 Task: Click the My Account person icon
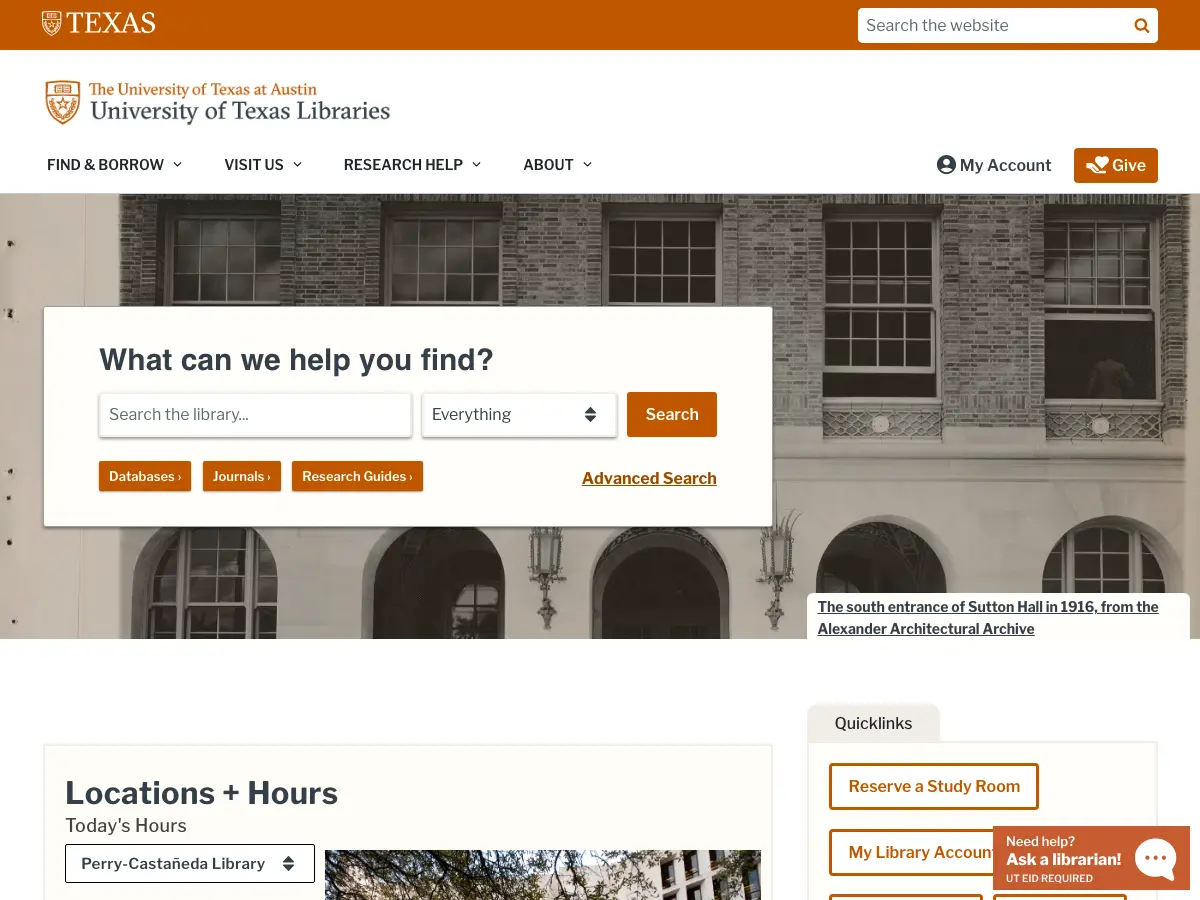[946, 165]
